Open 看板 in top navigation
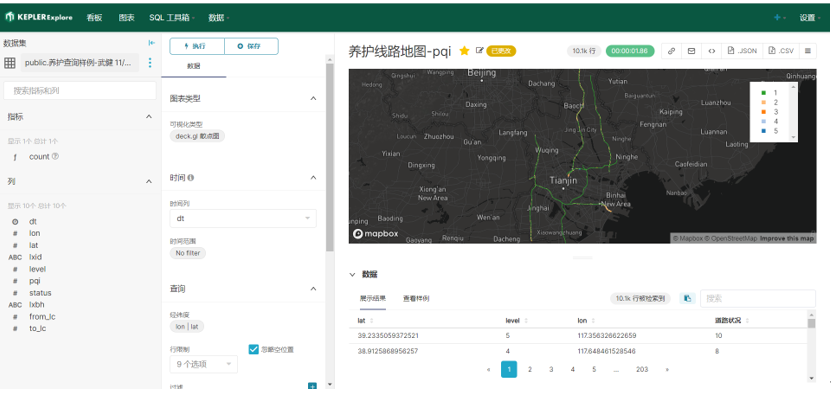Image resolution: width=831 pixels, height=400 pixels. click(94, 17)
